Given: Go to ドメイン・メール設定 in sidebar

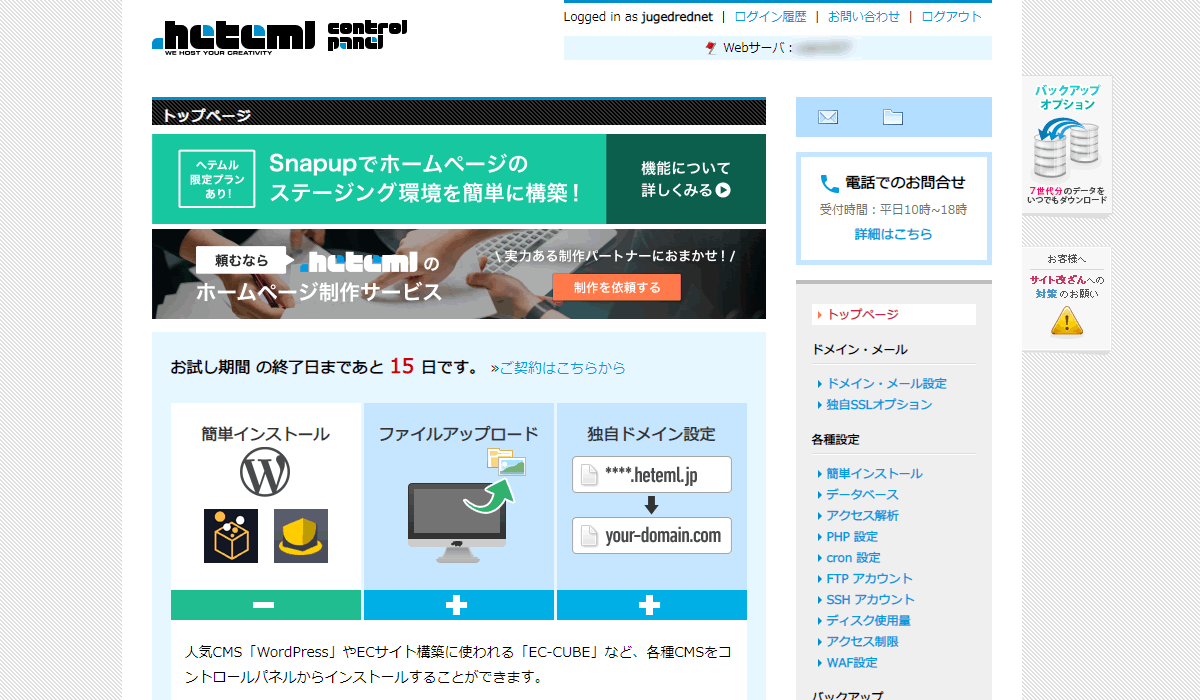Looking at the screenshot, I should coord(886,384).
